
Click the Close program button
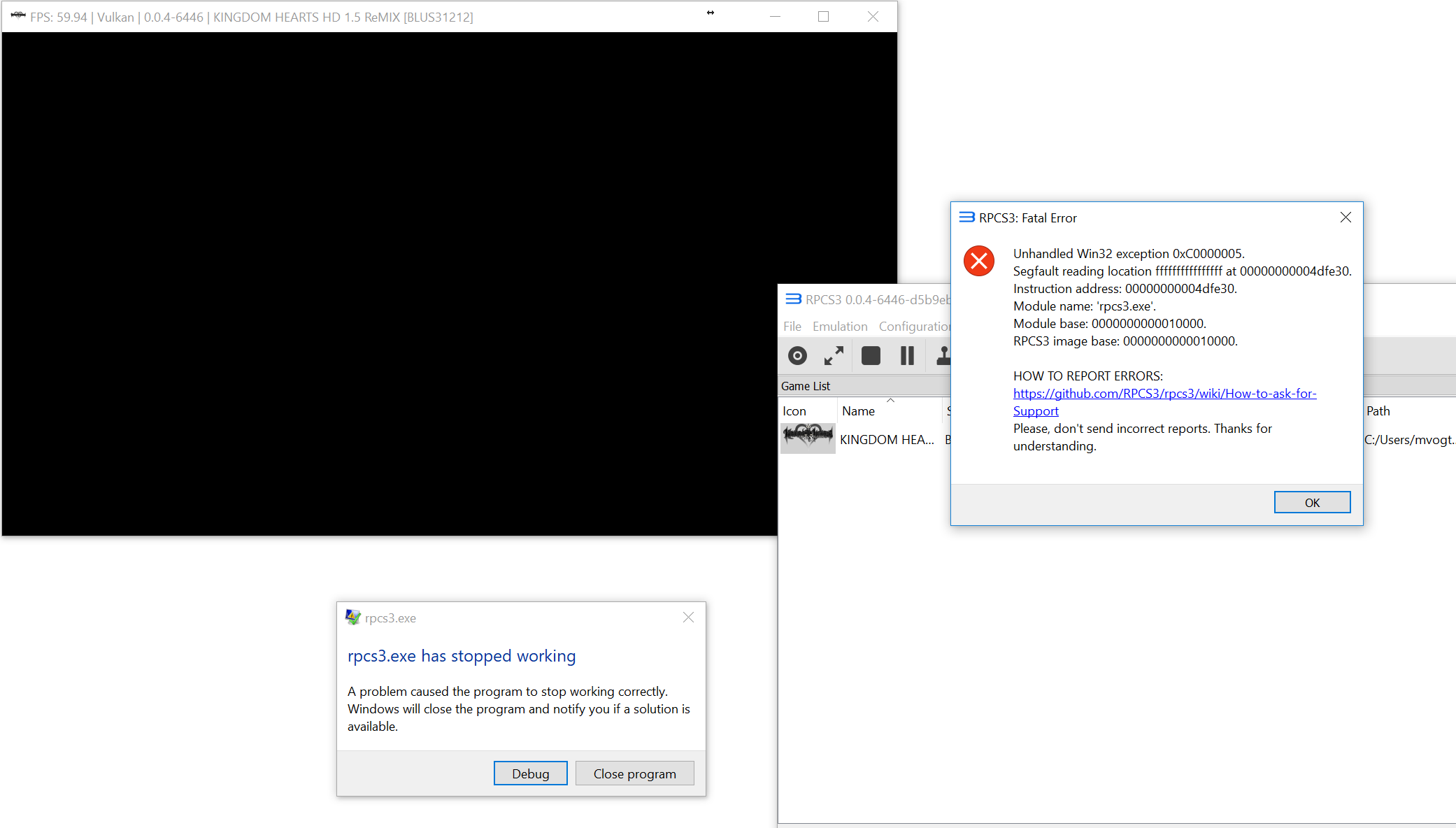click(634, 773)
